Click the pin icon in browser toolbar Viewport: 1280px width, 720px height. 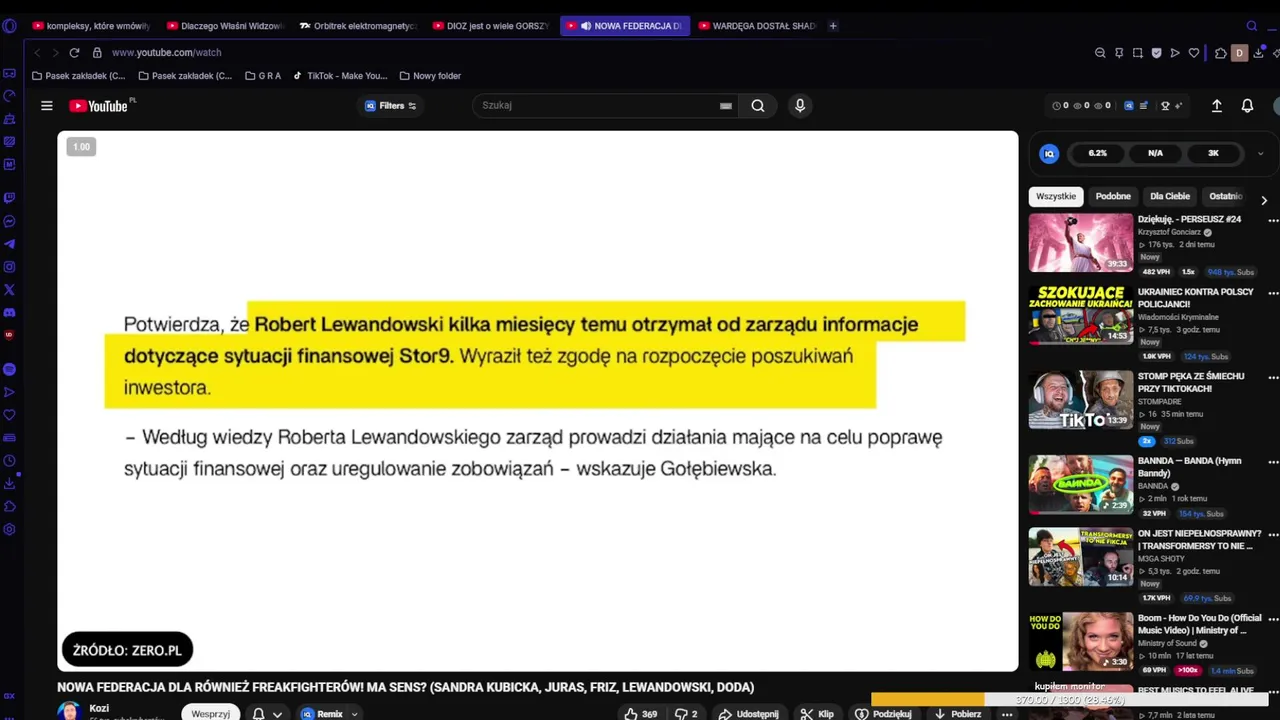(1119, 53)
